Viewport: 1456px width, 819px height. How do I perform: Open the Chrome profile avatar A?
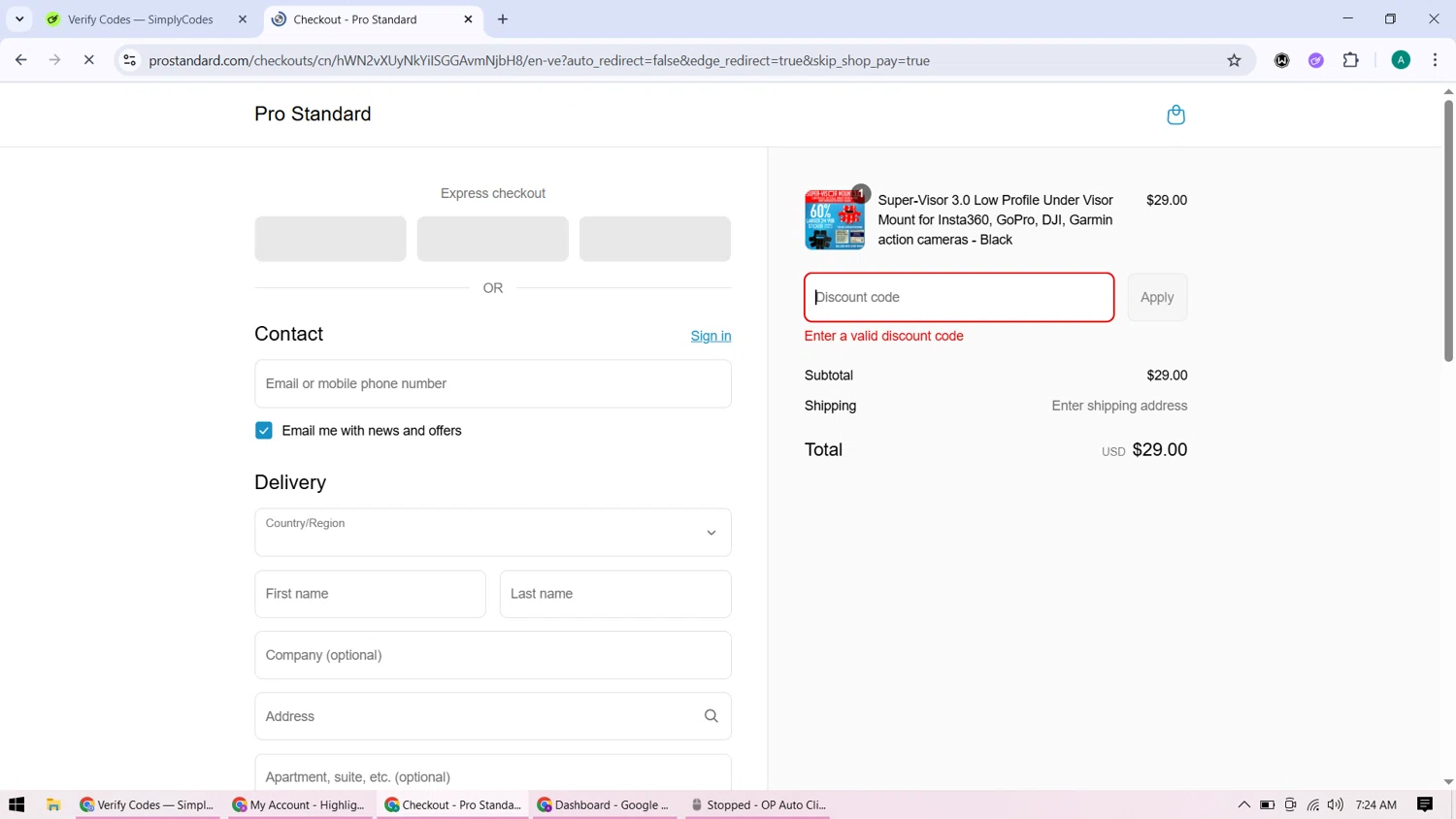1401,60
